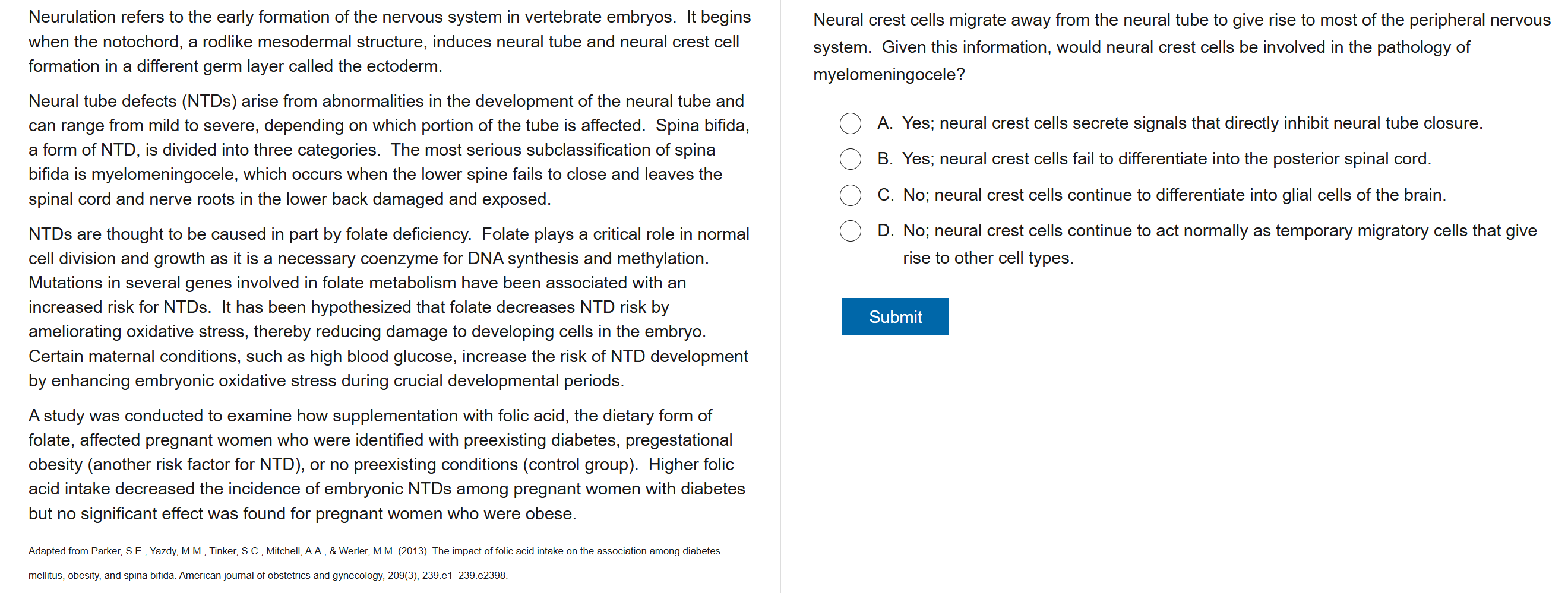Viewport: 1568px width, 593px height.
Task: Click the opening paragraph beginning with "Neurulation refers"
Action: (390, 42)
